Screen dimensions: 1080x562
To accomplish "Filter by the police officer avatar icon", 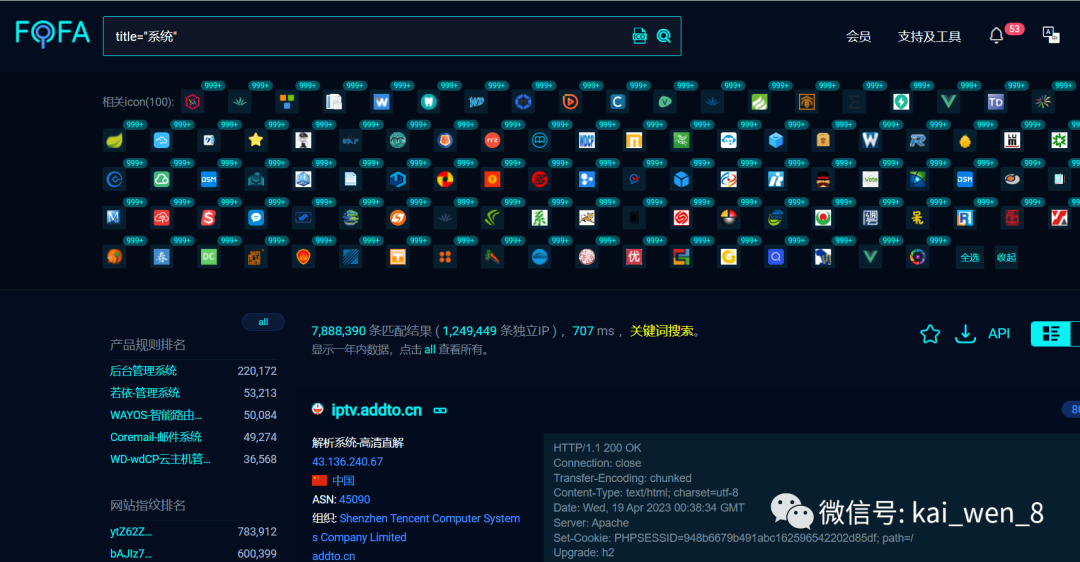I will click(303, 140).
